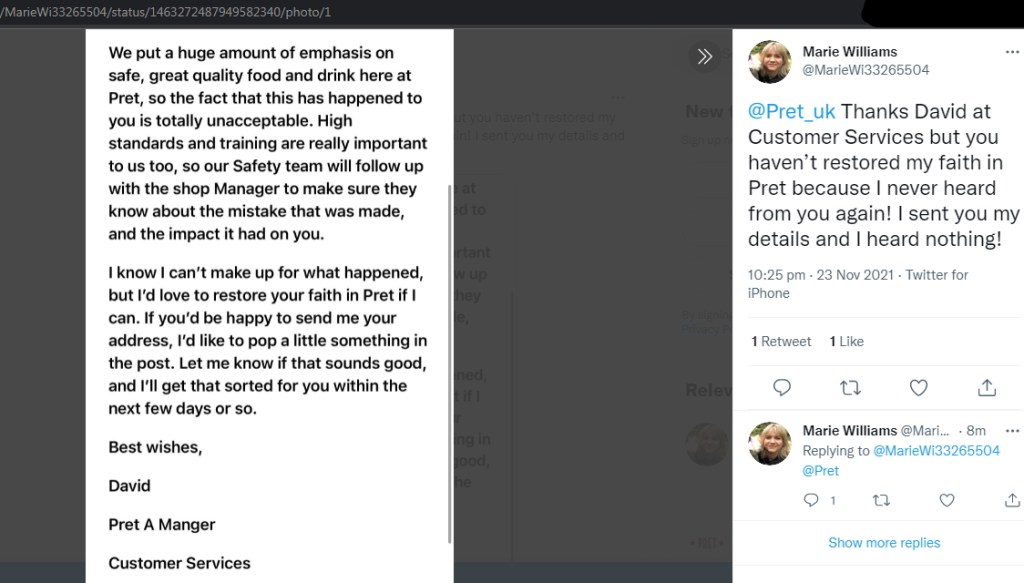Retweet the main tweet
This screenshot has width=1024, height=583.
pos(849,387)
